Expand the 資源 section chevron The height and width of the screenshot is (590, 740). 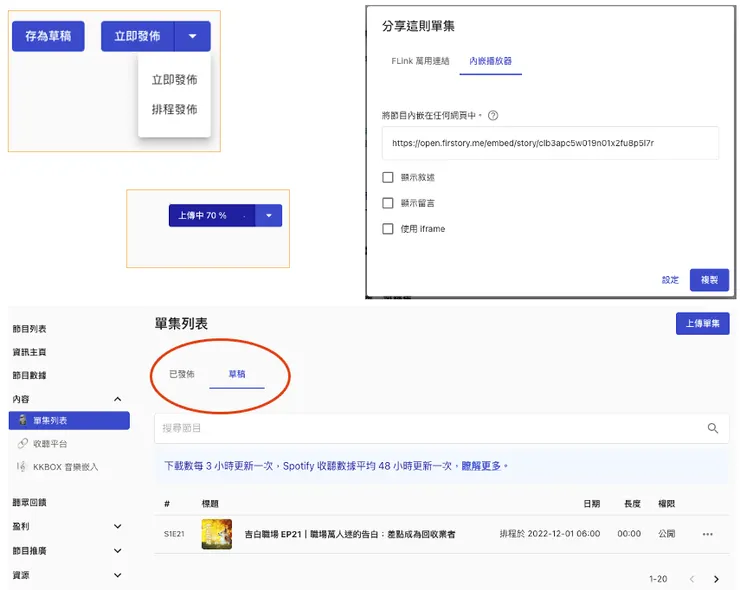click(x=118, y=575)
